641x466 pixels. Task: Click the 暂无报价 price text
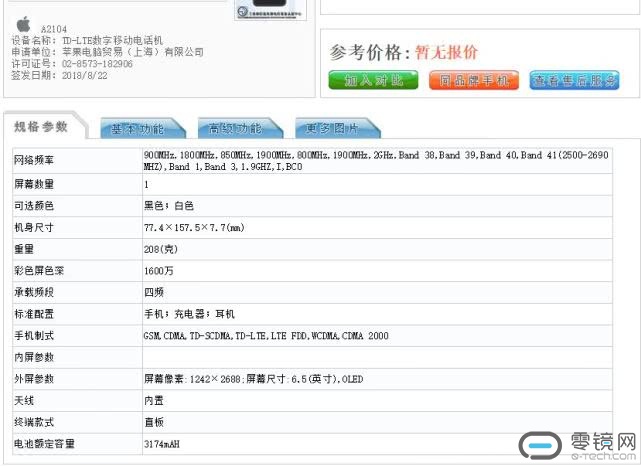click(445, 52)
